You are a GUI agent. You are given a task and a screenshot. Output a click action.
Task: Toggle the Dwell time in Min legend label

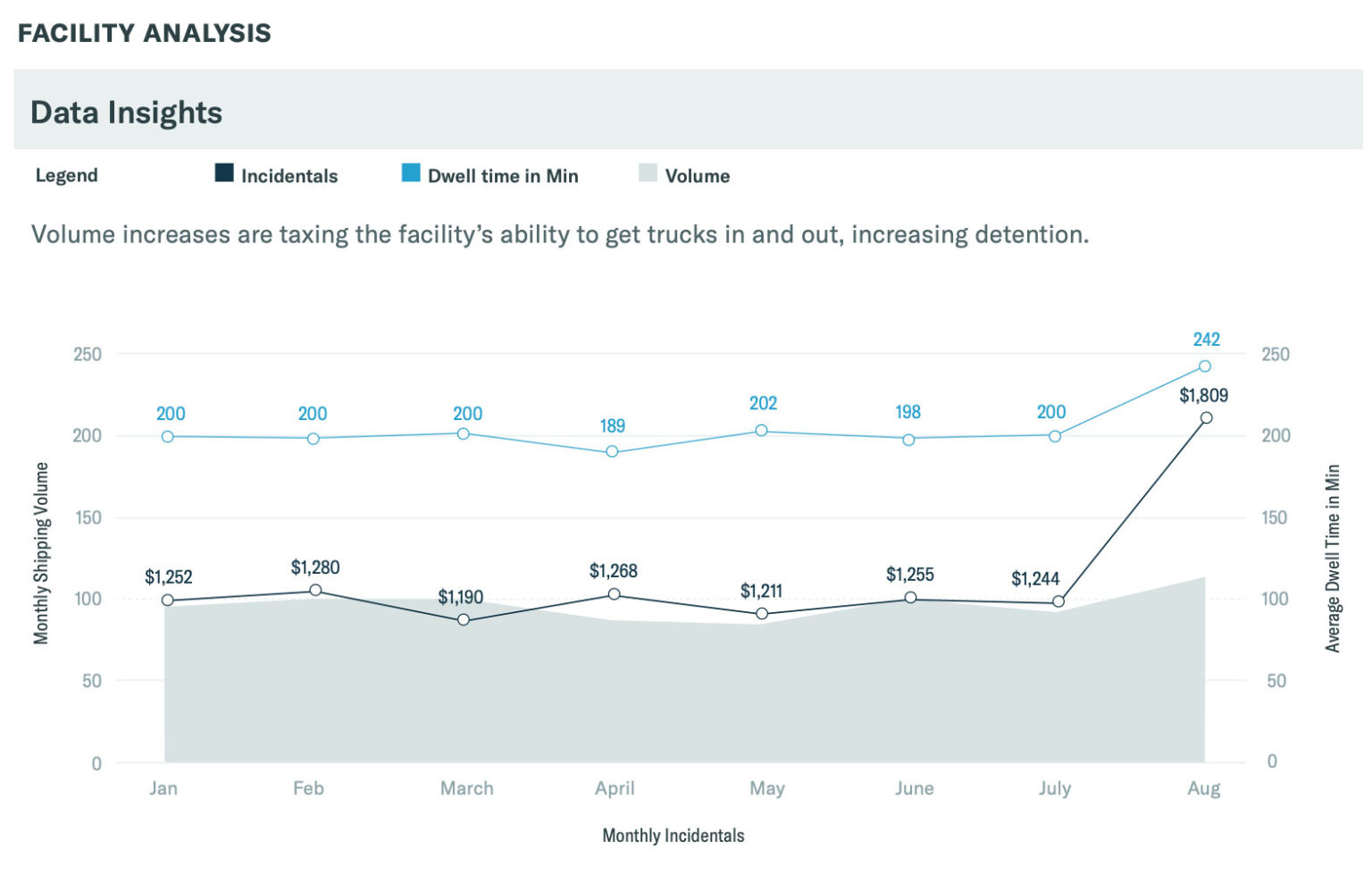click(x=503, y=176)
